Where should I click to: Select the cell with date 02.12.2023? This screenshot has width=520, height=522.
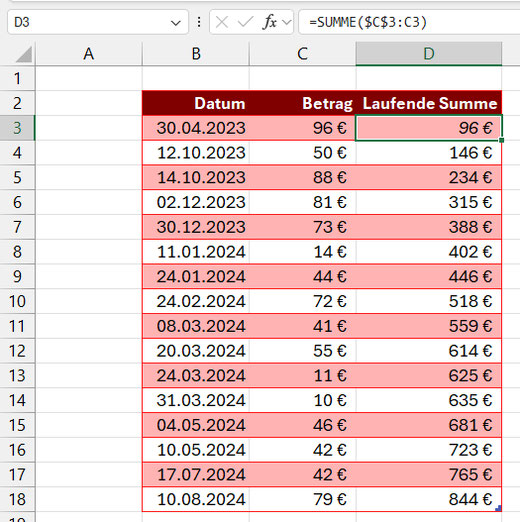pos(196,202)
